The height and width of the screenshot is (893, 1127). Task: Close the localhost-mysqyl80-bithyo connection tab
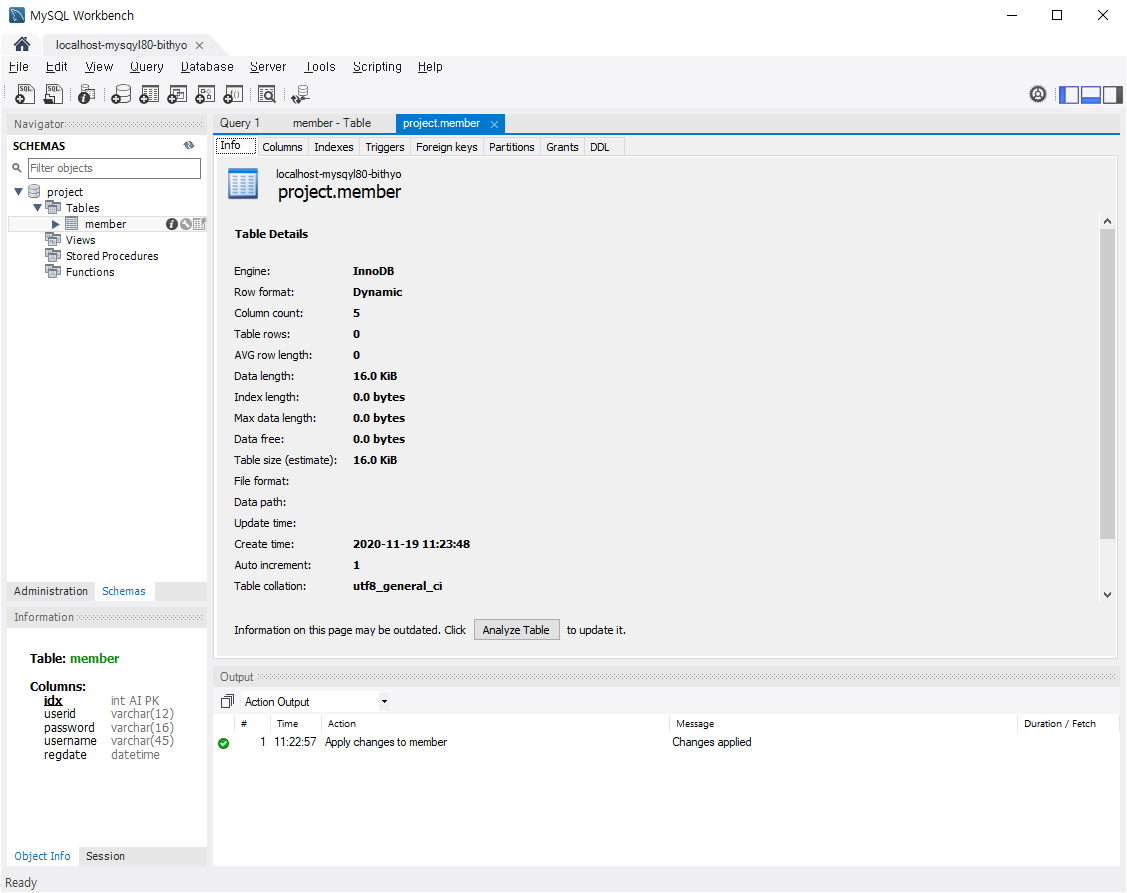tap(200, 45)
